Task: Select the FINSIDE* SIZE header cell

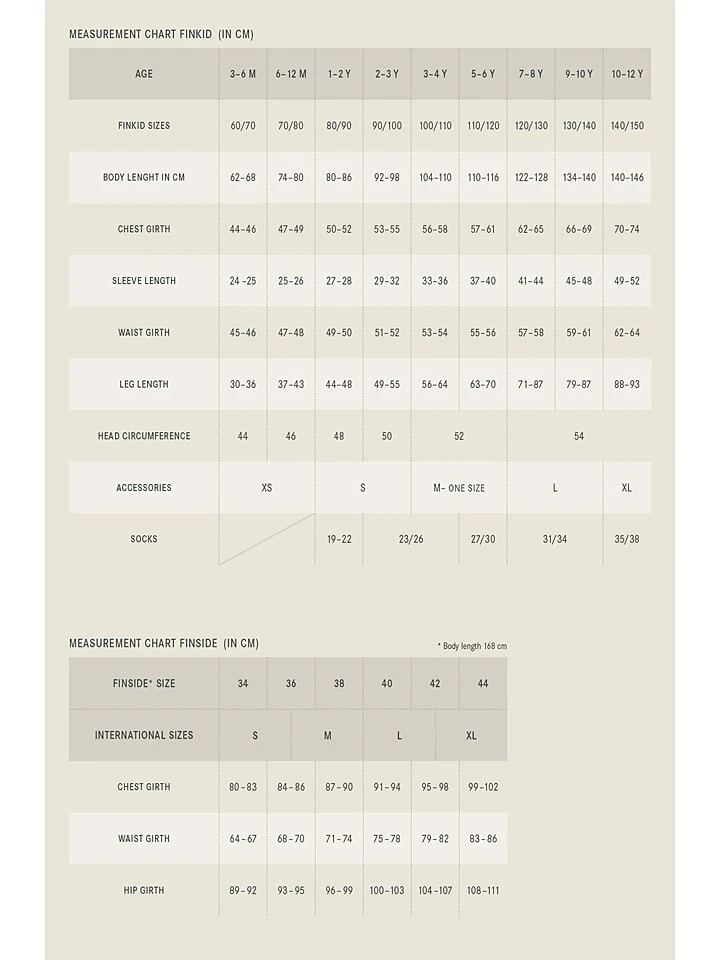Action: [x=144, y=684]
